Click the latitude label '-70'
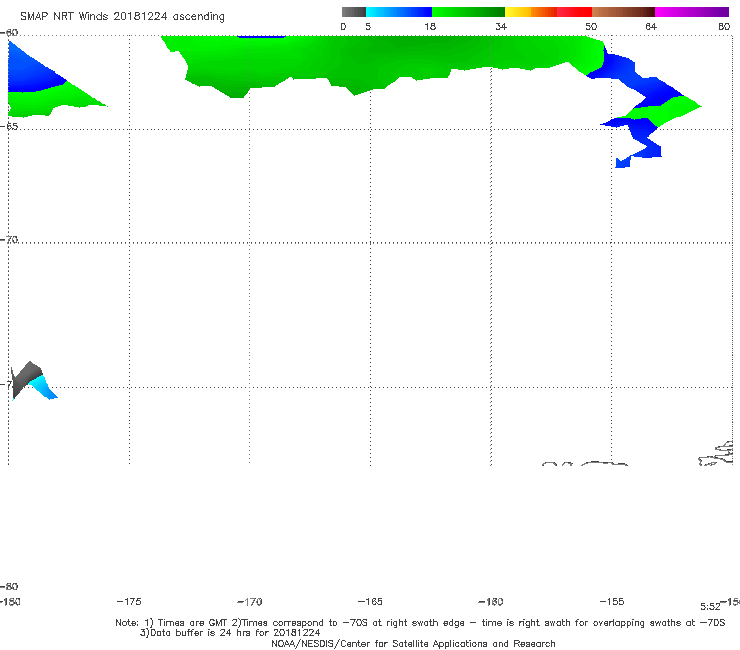740x650 pixels. tap(9, 240)
